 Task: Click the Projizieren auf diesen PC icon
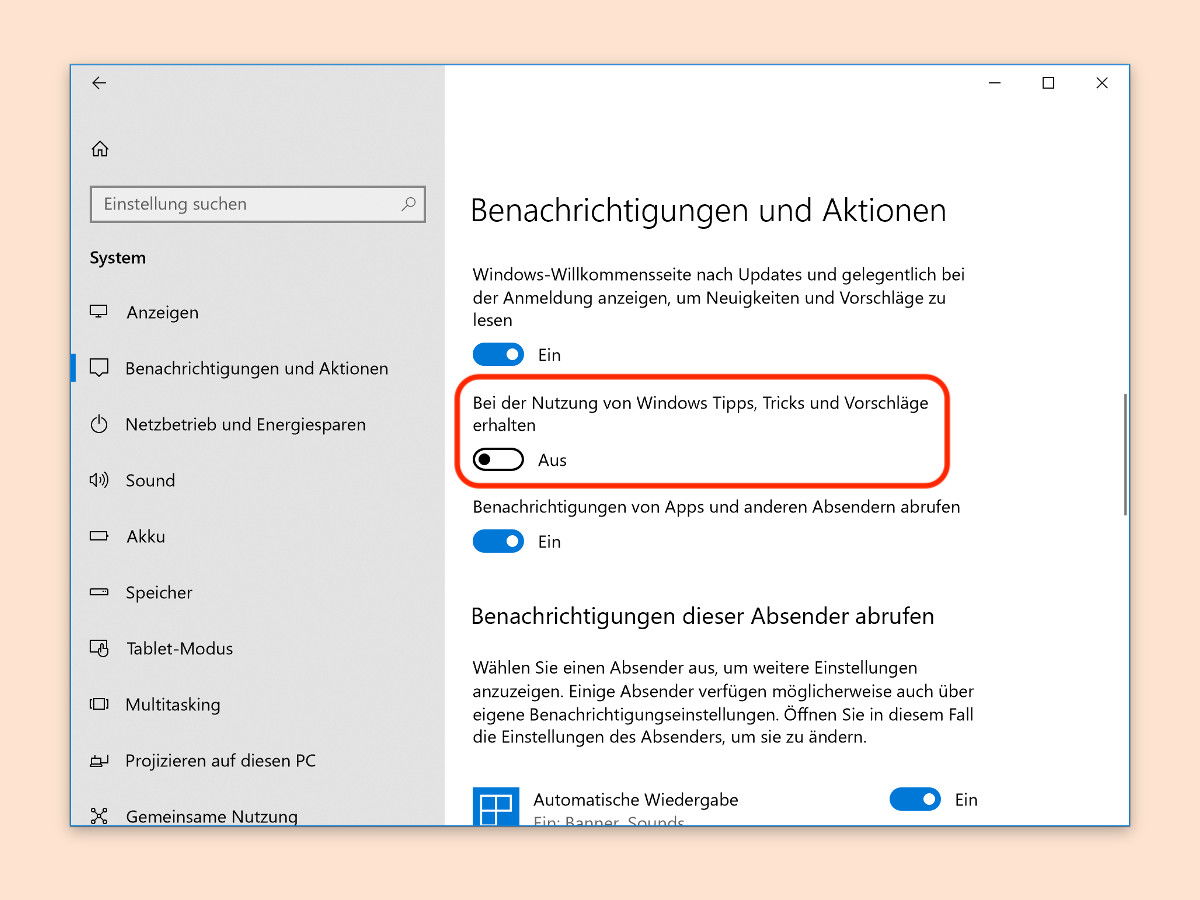tap(99, 761)
